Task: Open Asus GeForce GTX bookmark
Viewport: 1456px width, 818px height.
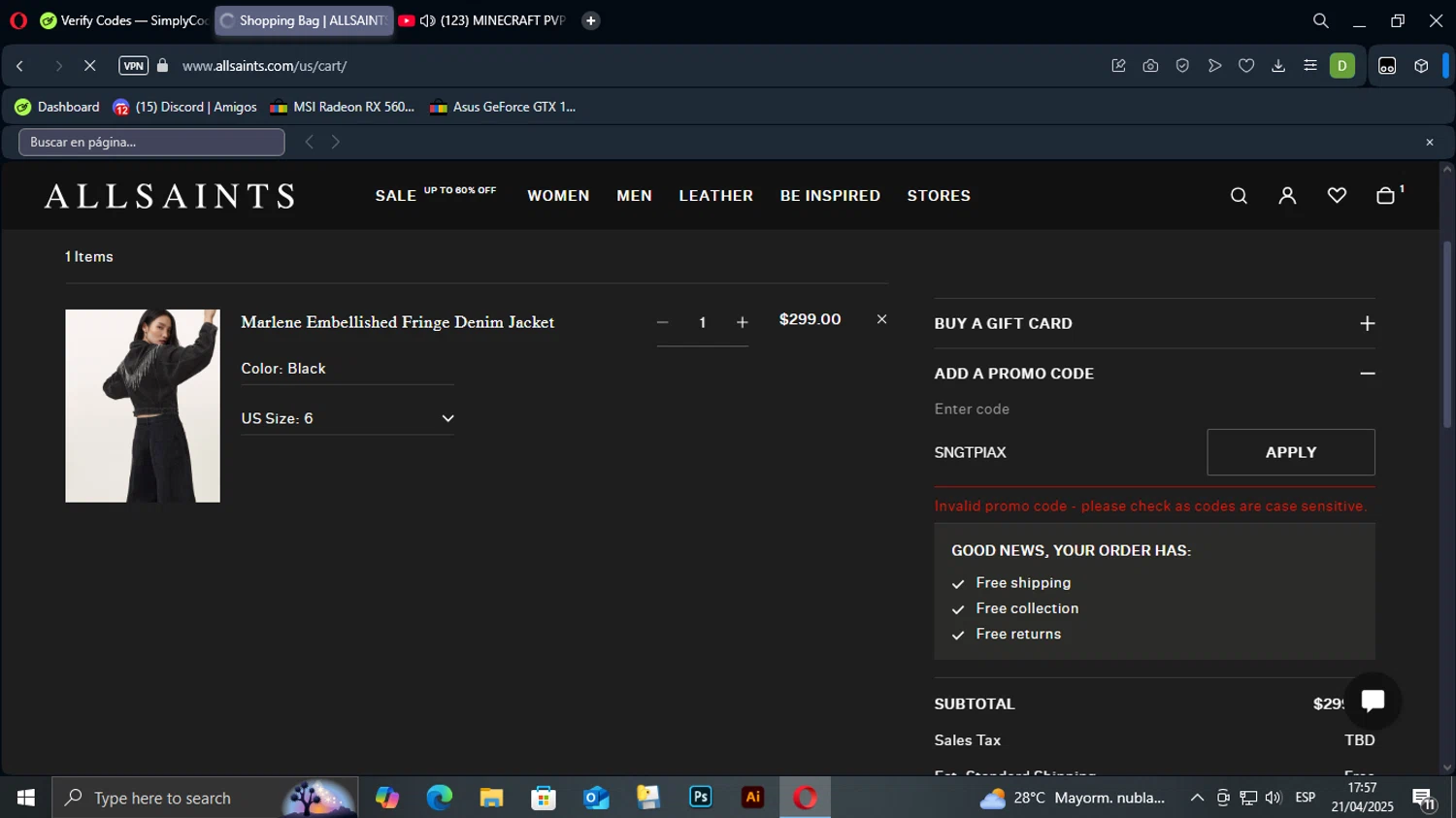Action: coord(503,107)
